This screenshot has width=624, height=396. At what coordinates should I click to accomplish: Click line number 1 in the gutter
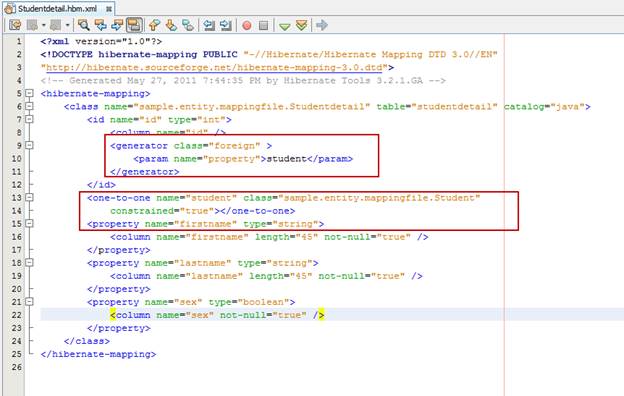tap(18, 41)
